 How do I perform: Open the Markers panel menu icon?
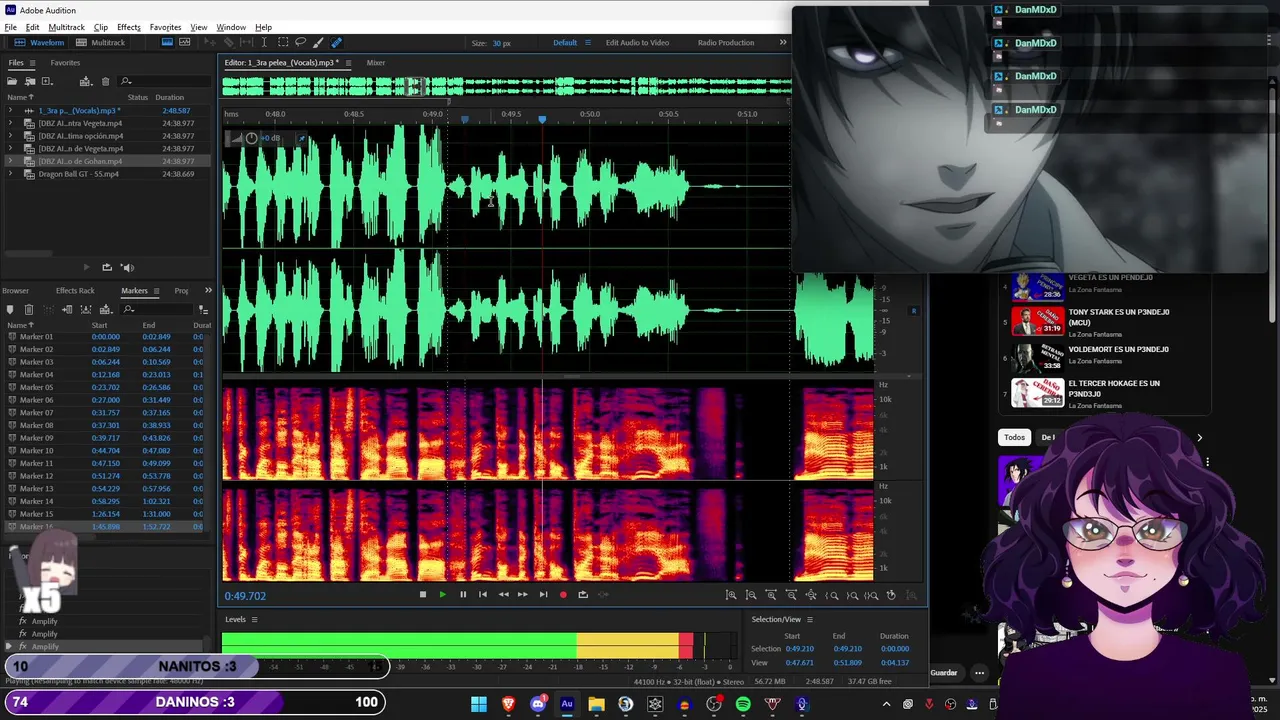coord(157,291)
